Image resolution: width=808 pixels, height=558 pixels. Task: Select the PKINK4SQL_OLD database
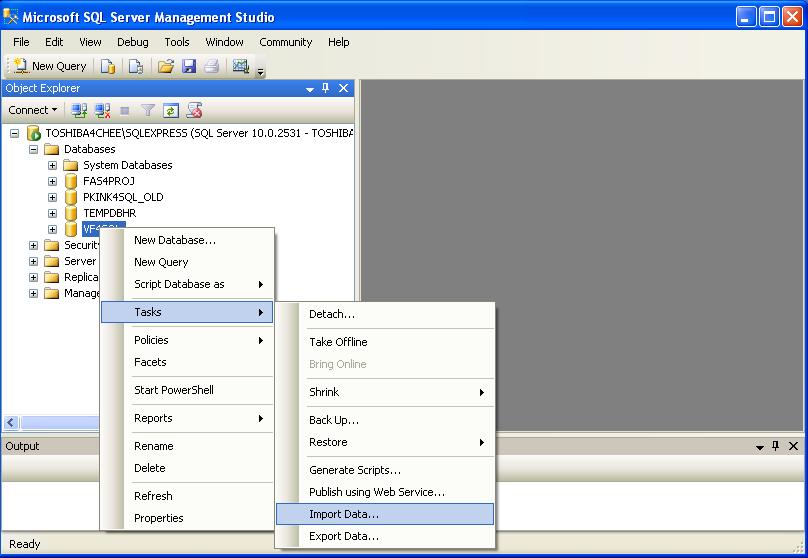[123, 197]
